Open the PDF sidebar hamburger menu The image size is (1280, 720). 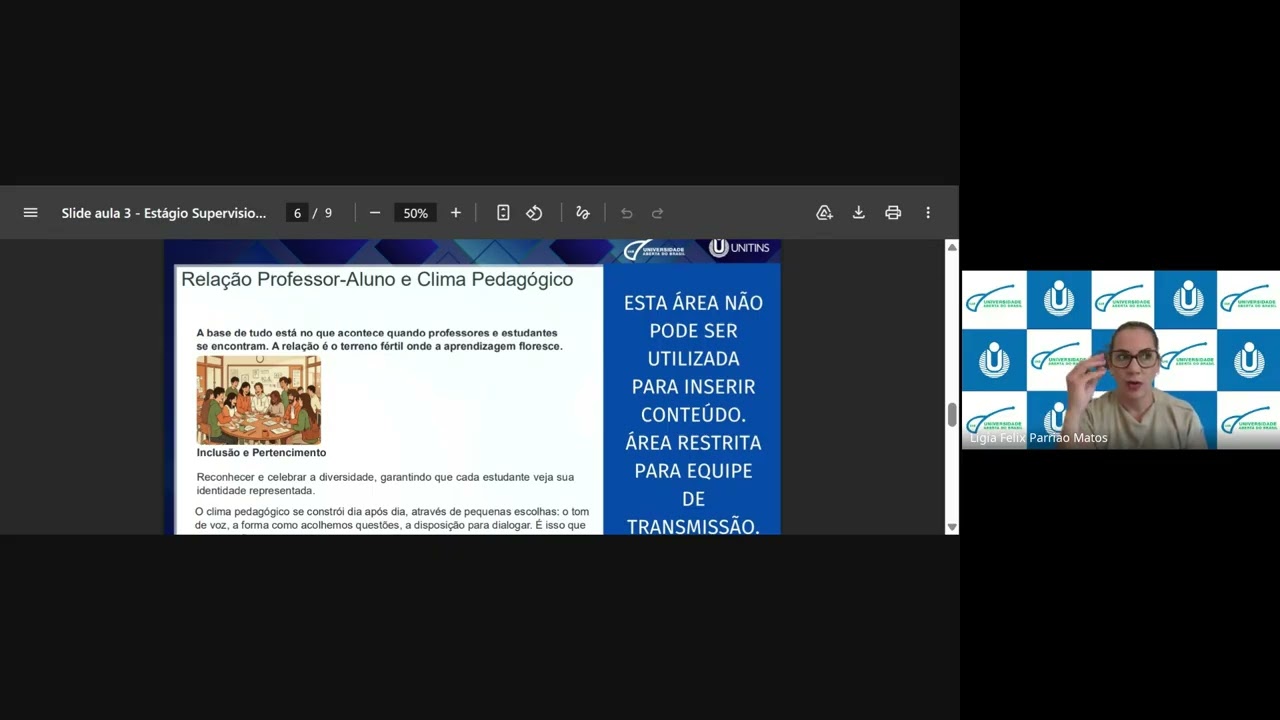point(30,213)
